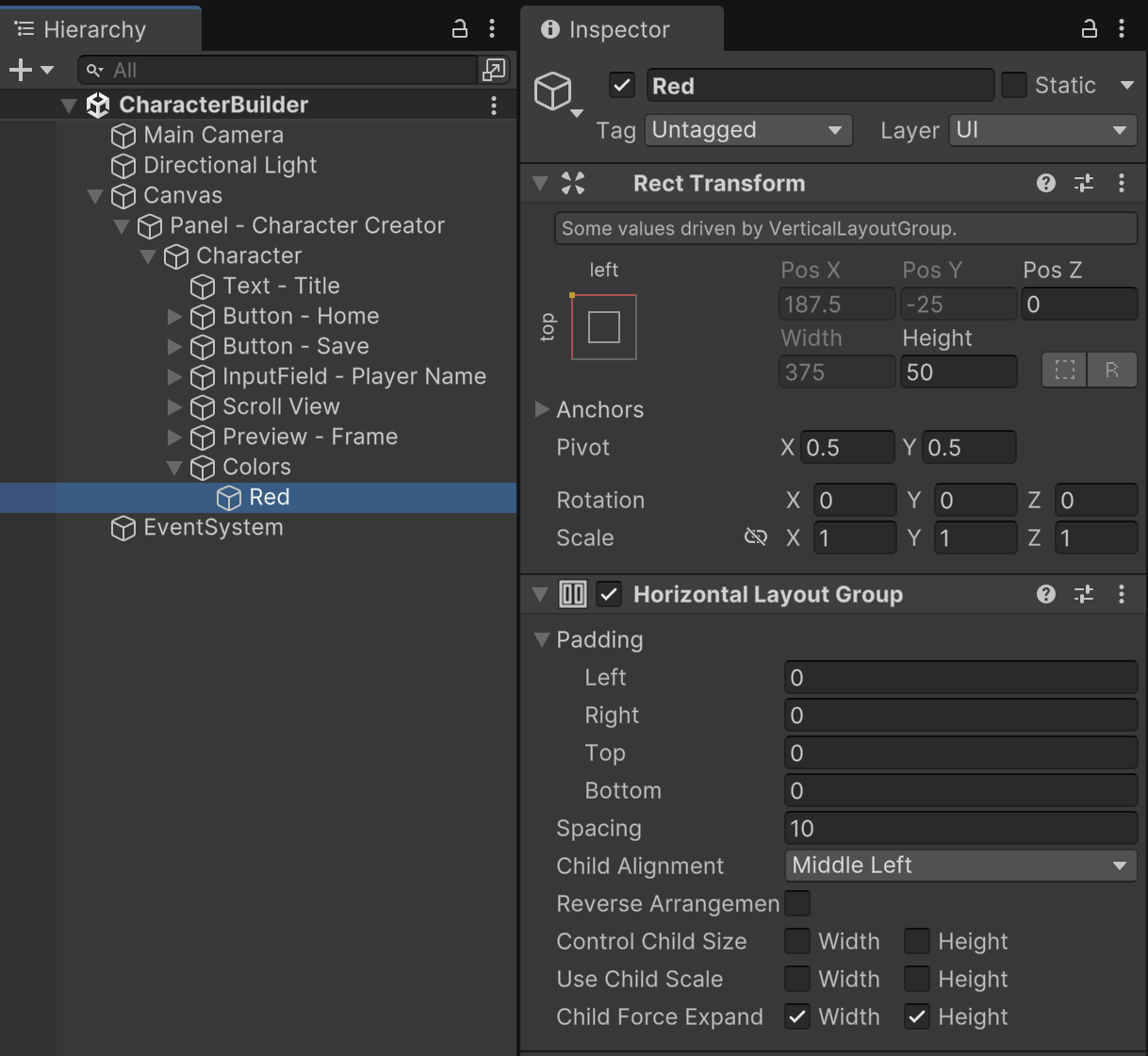Viewport: 1148px width, 1056px height.
Task: Select the Scroll View object in hierarchy
Action: 281,406
